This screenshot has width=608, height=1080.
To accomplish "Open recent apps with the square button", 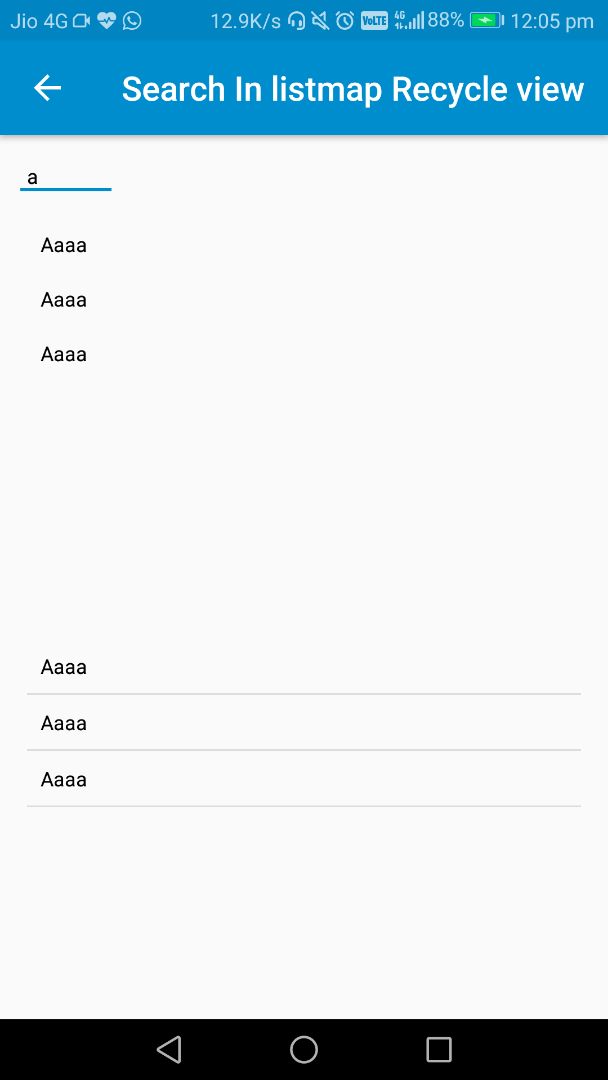I will (x=438, y=1049).
